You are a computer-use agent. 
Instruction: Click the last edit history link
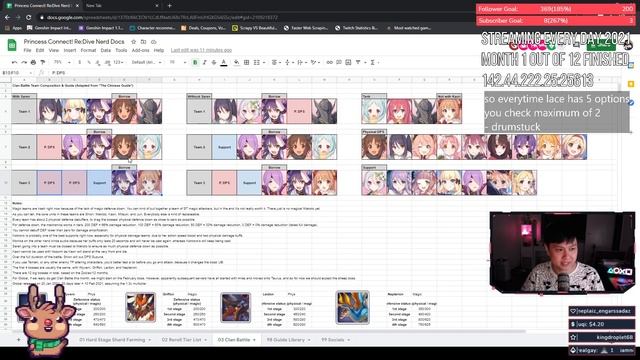201,50
